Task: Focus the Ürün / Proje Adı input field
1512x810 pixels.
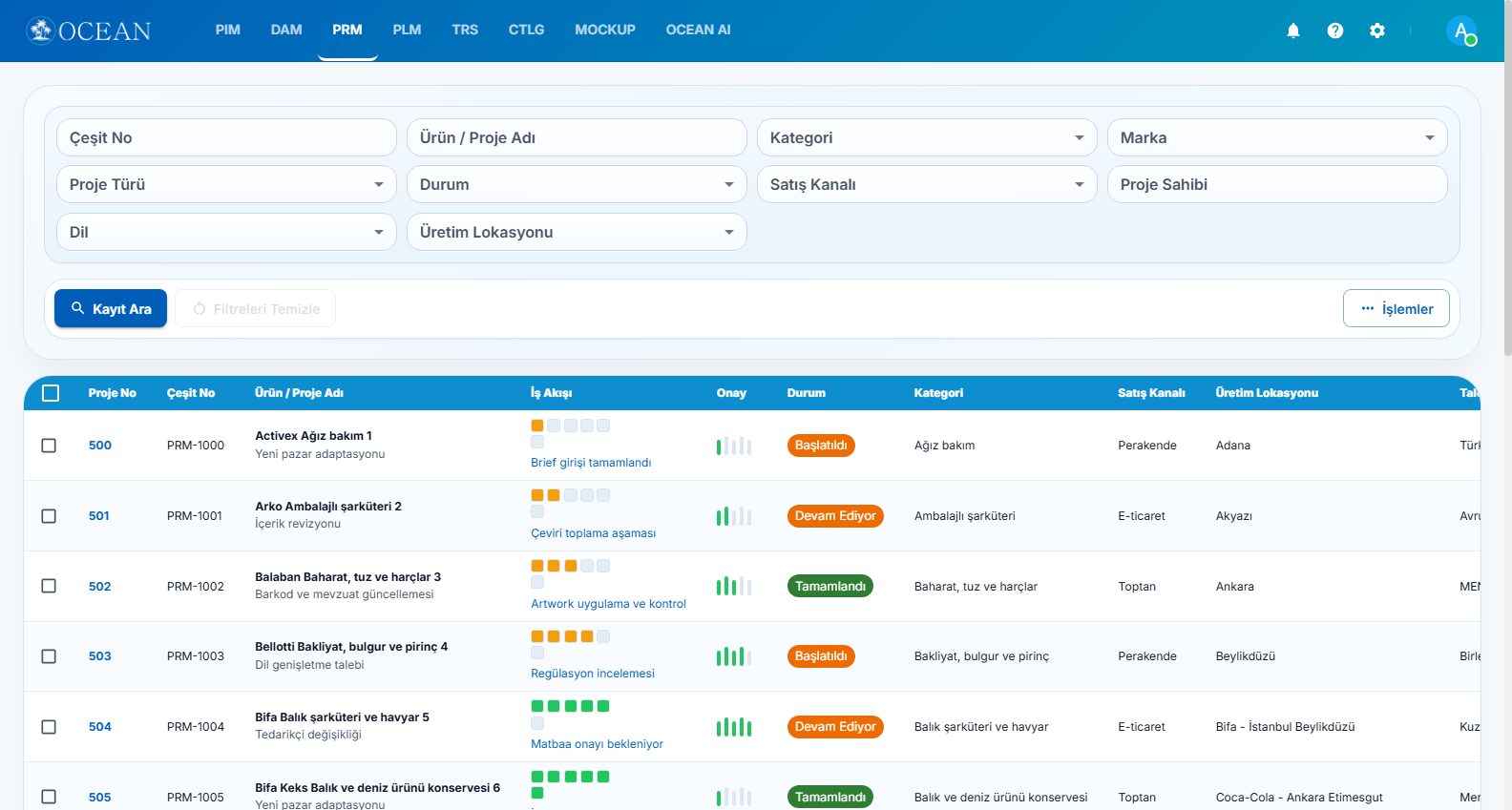Action: point(577,137)
